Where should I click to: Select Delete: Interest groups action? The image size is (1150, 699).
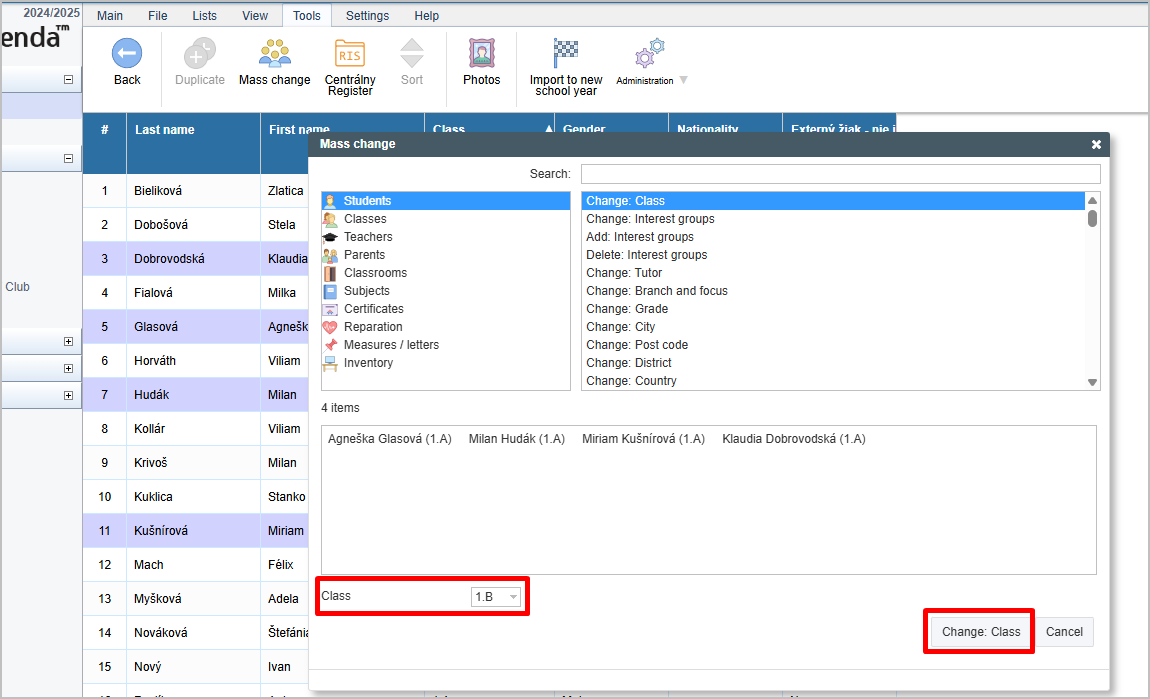[x=833, y=255]
